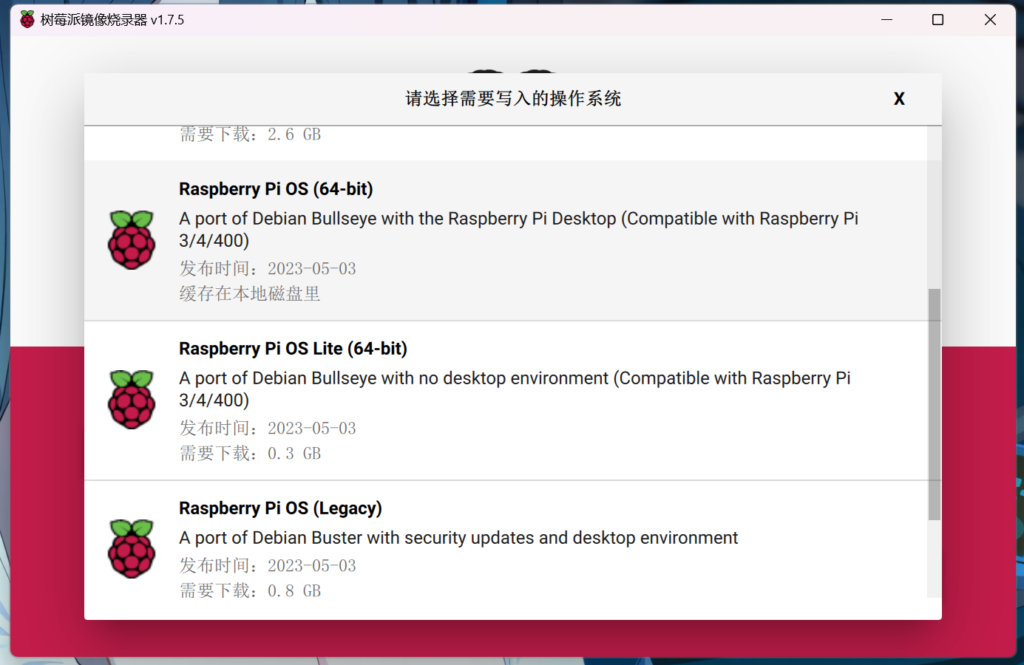Select Raspberry Pi OS (Legacy) title
Image resolution: width=1024 pixels, height=665 pixels.
coord(281,508)
